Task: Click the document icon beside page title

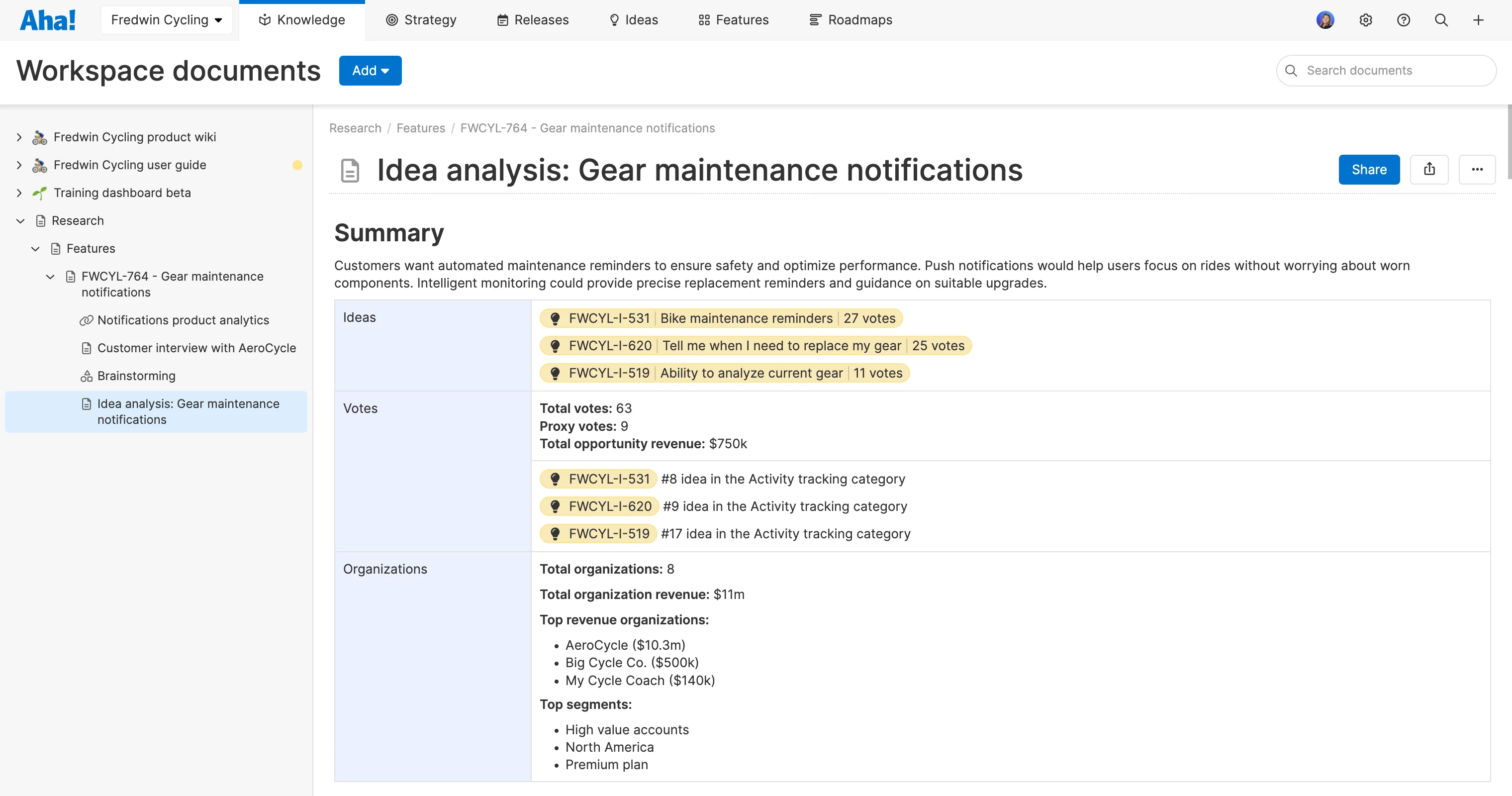Action: coord(350,171)
